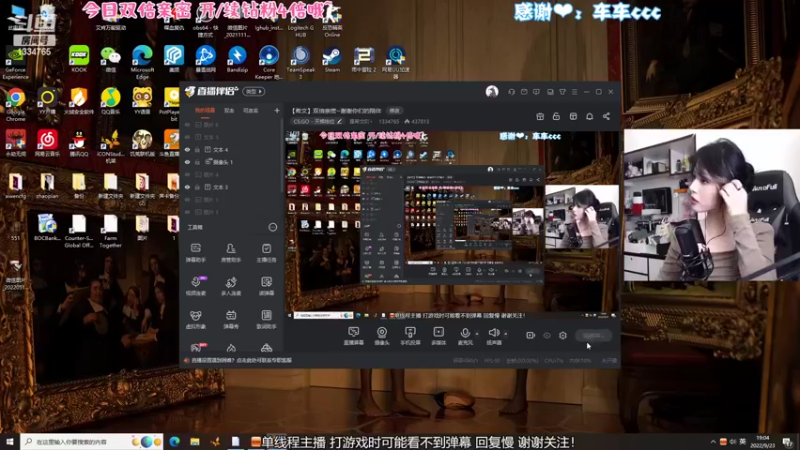800x450 pixels.
Task: Open the 弹幕秀 danmaku show tool
Action: click(231, 319)
